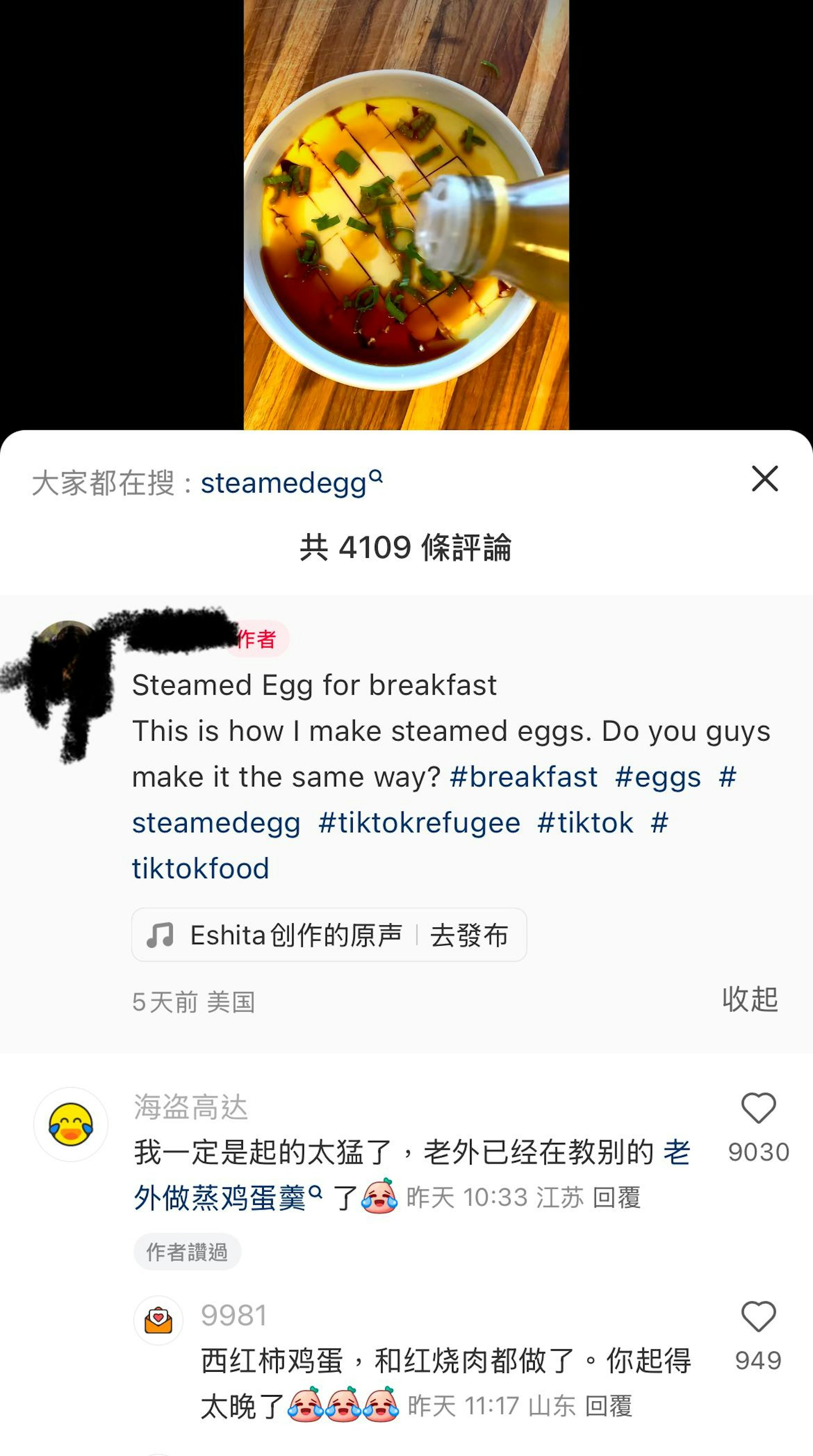Screen dimensions: 813x1456
Task: Collapse the description with 收起
Action: pyautogui.click(x=750, y=999)
